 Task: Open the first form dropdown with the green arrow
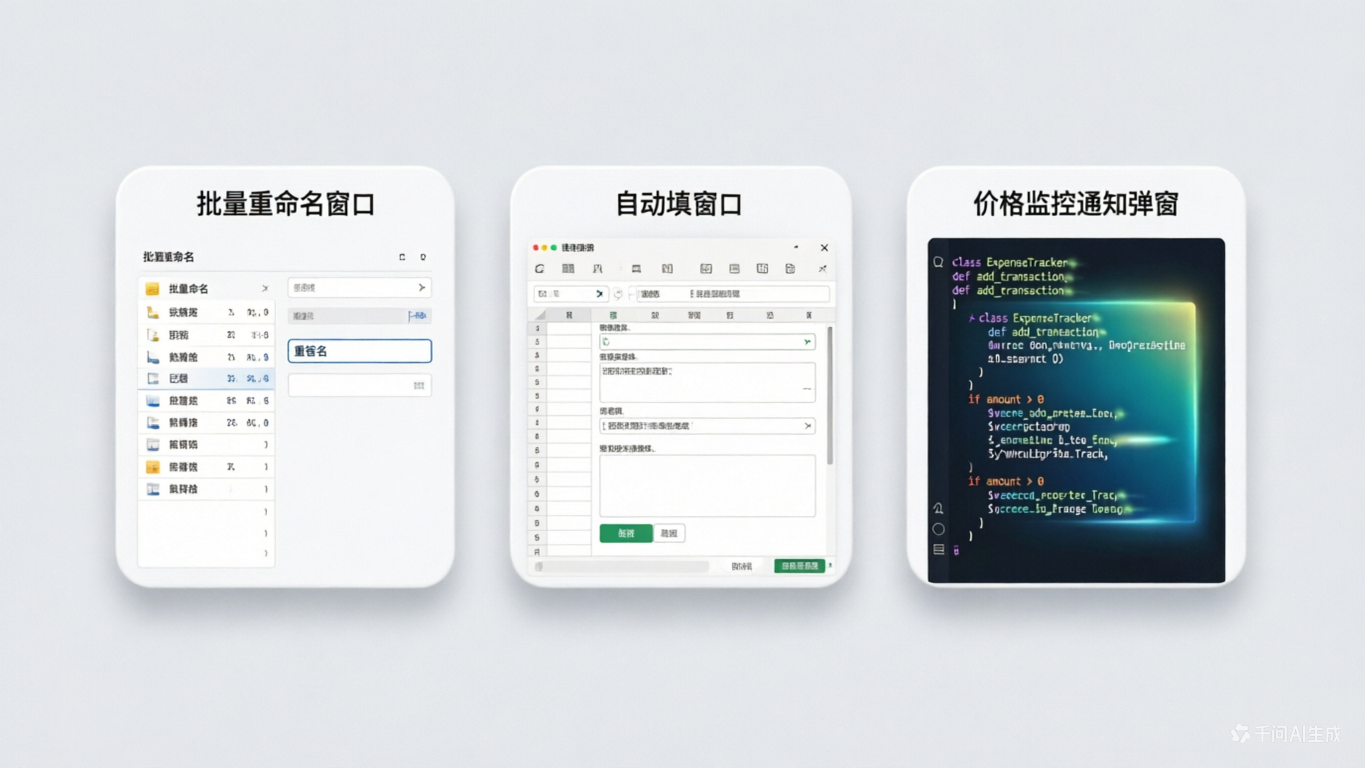coord(707,342)
